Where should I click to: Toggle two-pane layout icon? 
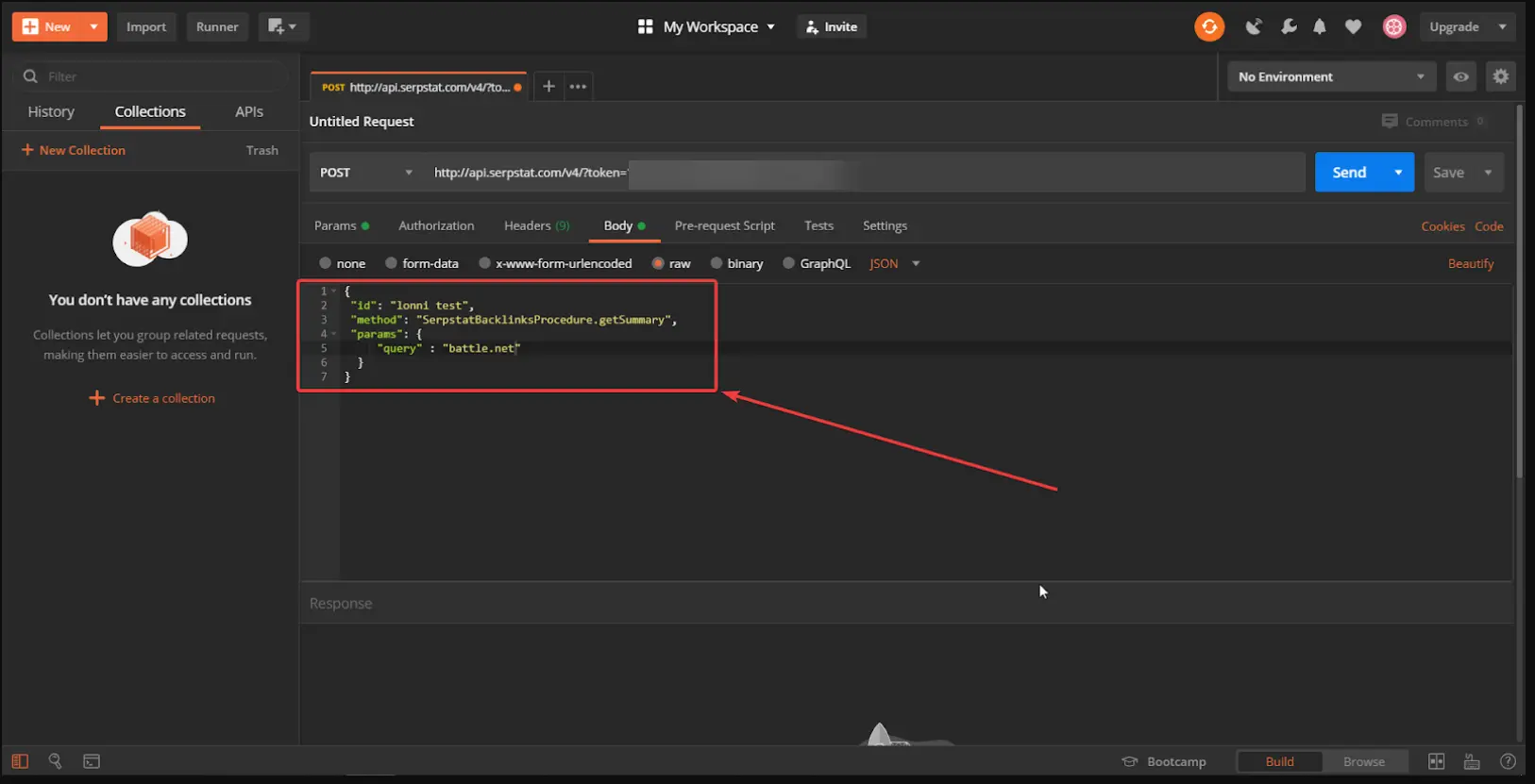(x=1436, y=761)
